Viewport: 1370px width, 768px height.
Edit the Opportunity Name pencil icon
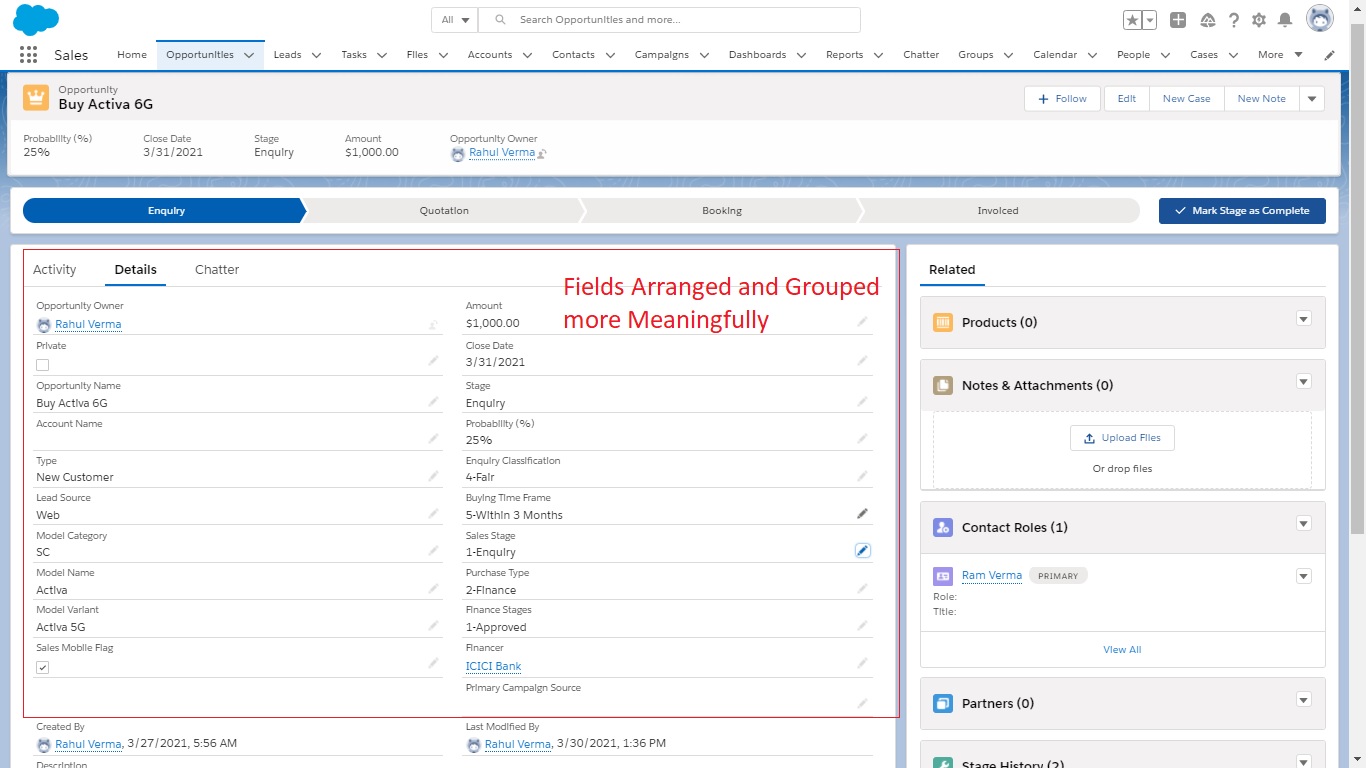(433, 402)
